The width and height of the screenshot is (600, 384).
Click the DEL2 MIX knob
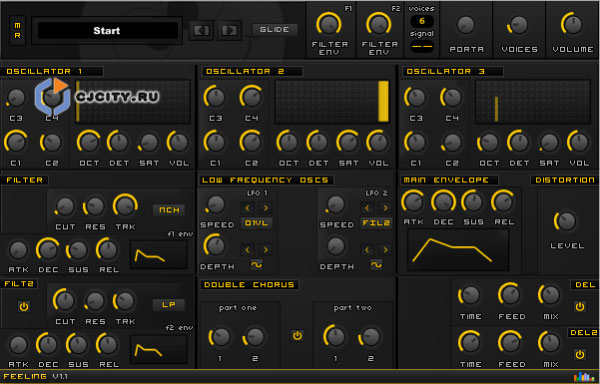550,342
